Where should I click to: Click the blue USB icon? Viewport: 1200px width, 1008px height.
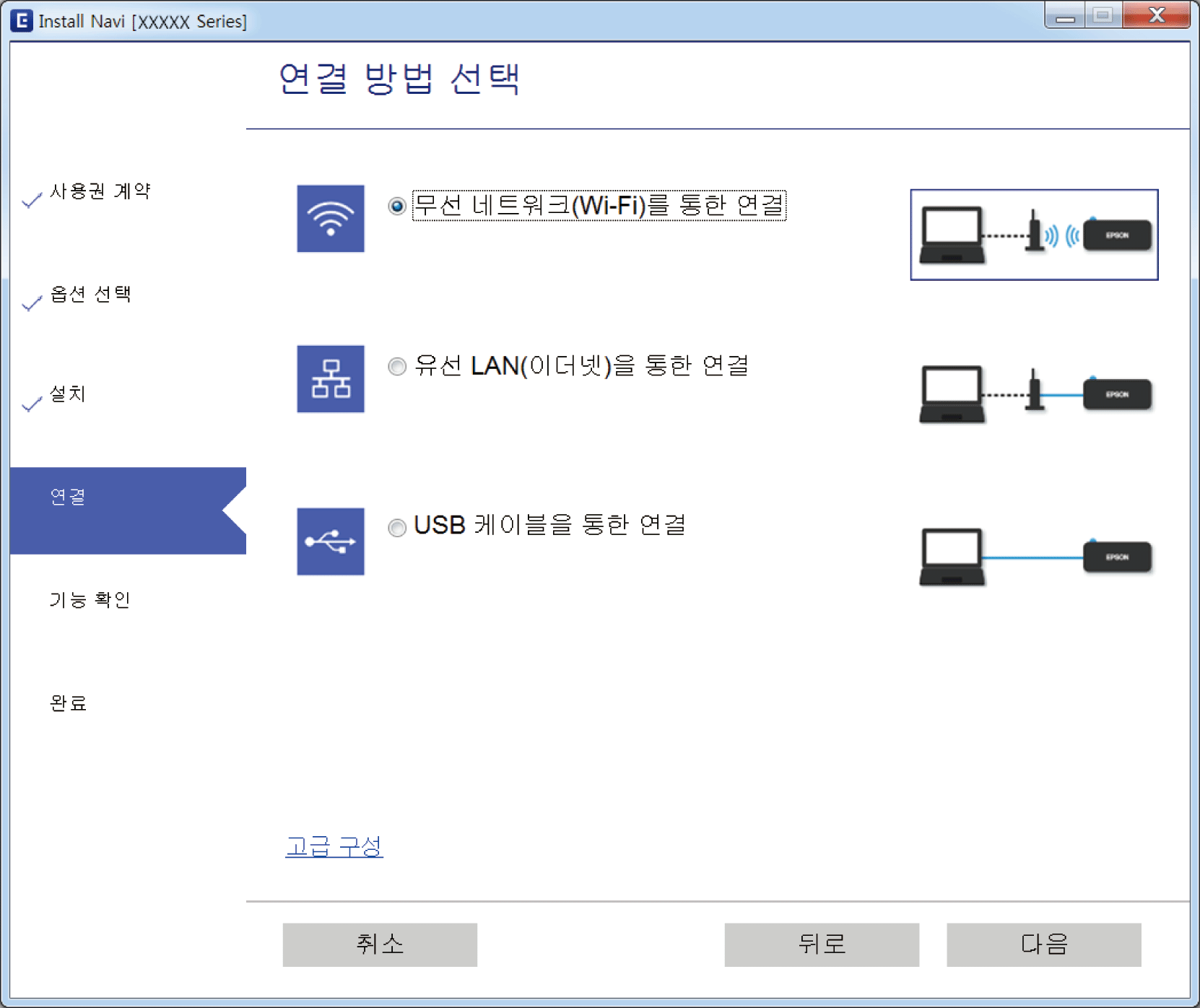pyautogui.click(x=330, y=542)
